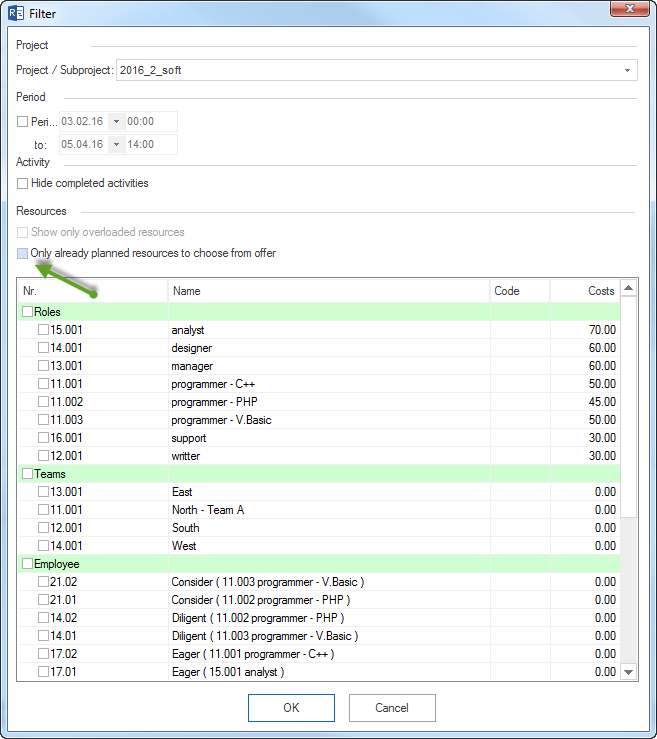Click the start date field 03.02.16
This screenshot has width=657, height=739.
(x=83, y=121)
